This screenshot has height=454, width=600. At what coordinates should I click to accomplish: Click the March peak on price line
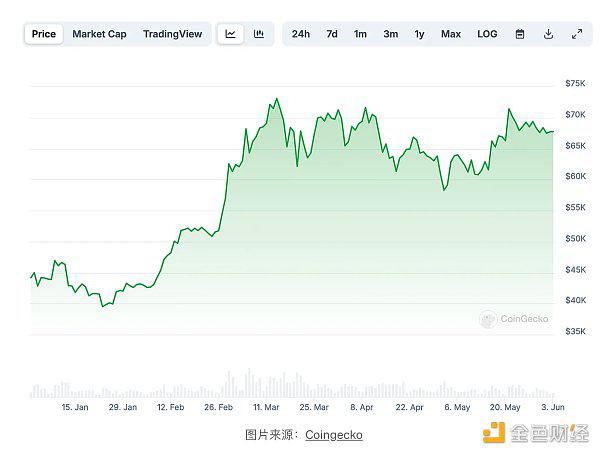277,99
